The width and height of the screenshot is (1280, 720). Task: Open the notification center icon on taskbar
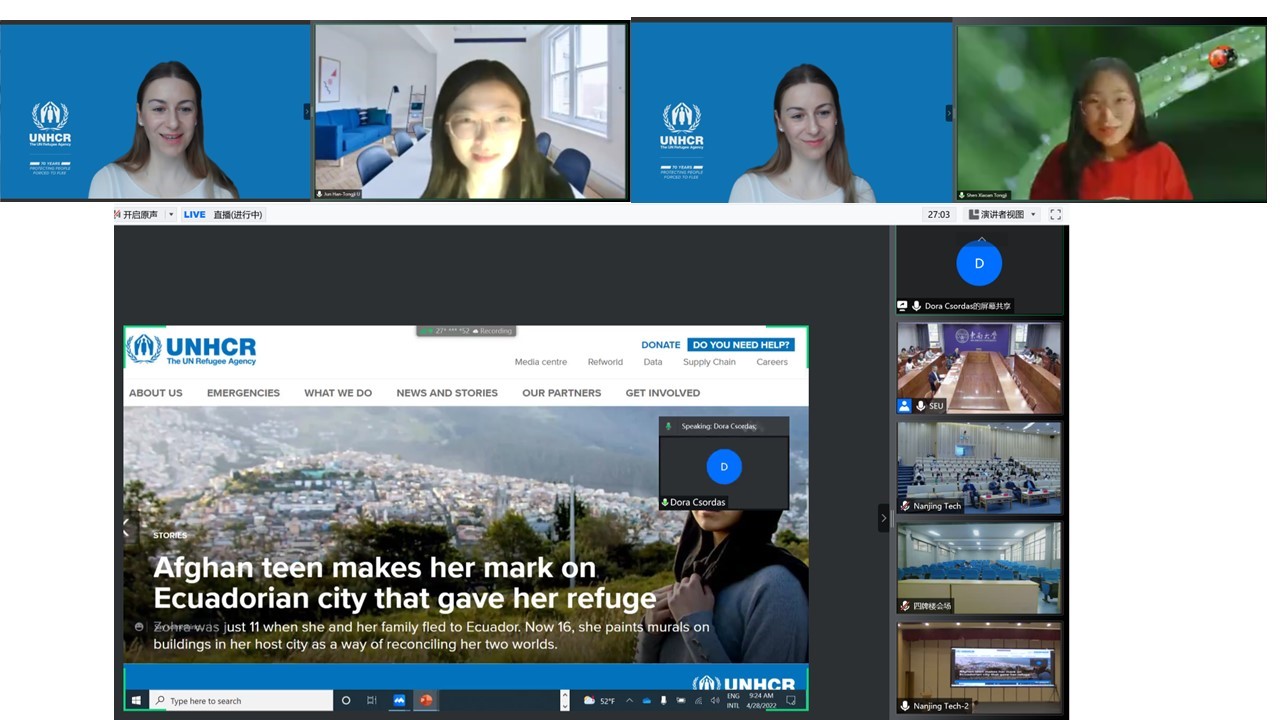[x=790, y=700]
